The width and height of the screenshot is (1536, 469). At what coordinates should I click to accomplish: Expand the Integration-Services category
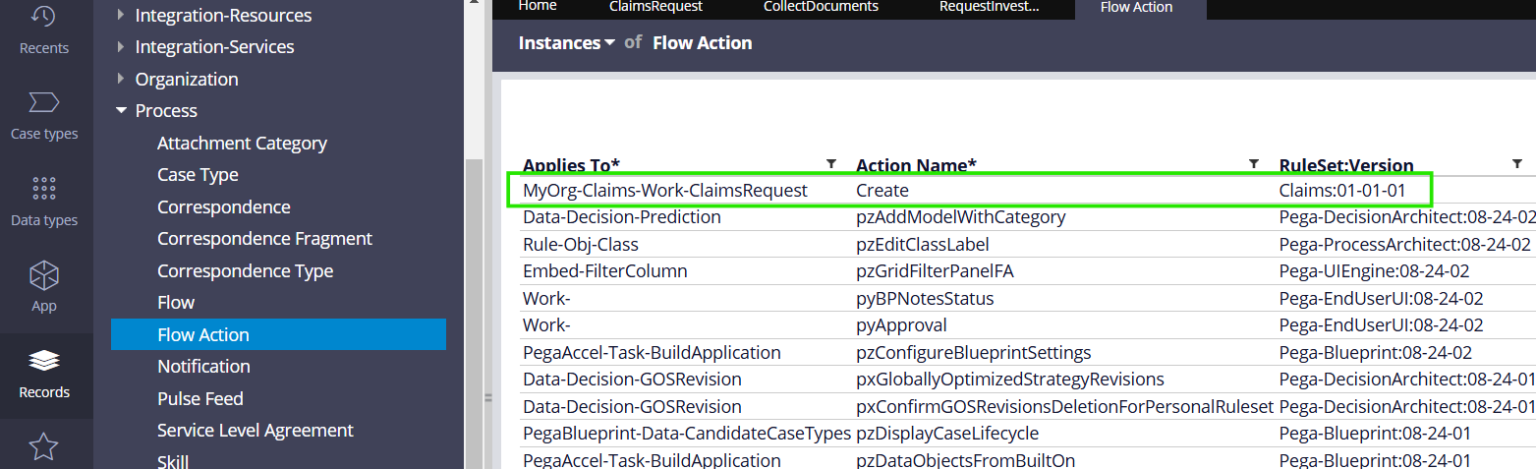click(x=121, y=47)
